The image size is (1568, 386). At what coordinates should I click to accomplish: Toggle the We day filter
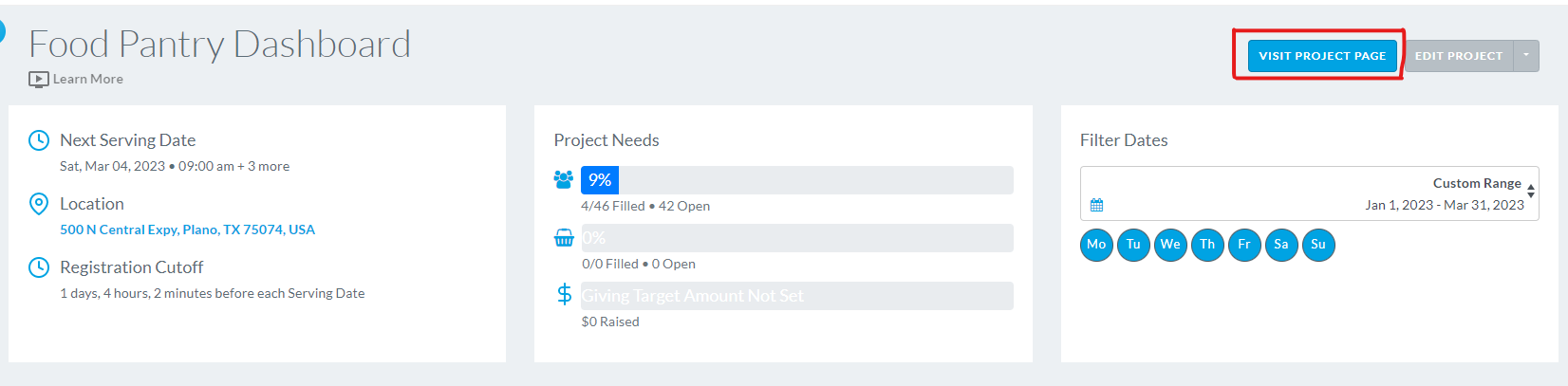tap(1170, 245)
